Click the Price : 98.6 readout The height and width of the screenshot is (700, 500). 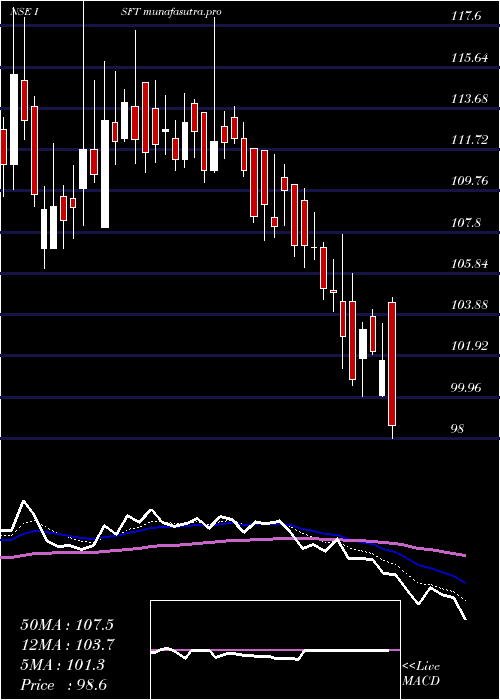click(64, 685)
